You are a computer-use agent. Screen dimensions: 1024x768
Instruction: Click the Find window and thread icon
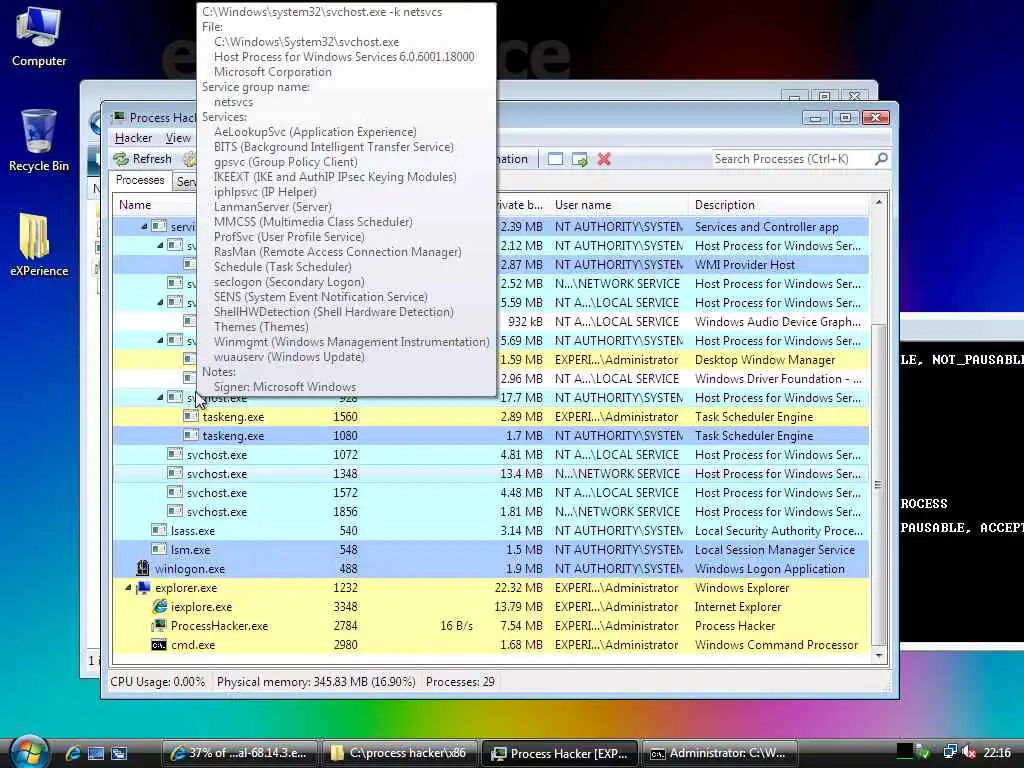(579, 159)
